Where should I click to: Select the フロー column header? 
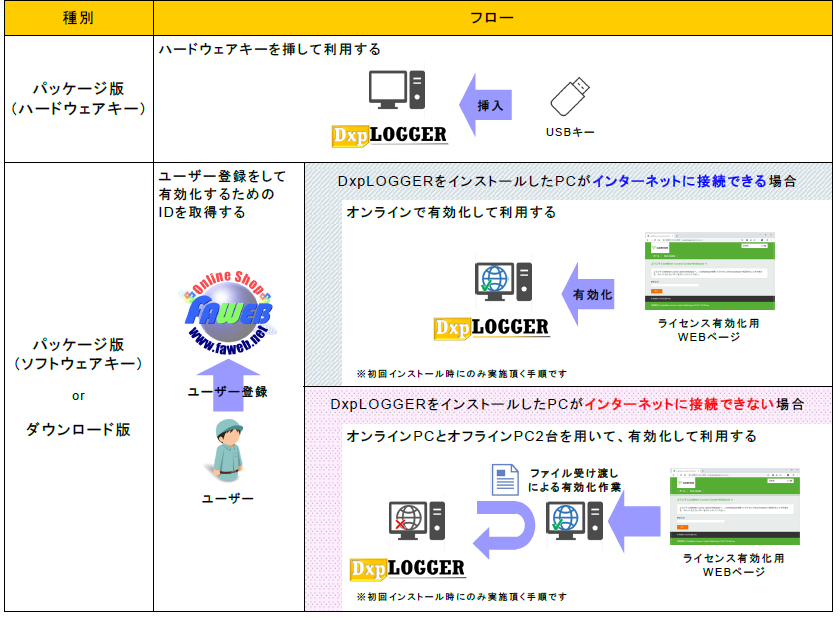tap(492, 18)
